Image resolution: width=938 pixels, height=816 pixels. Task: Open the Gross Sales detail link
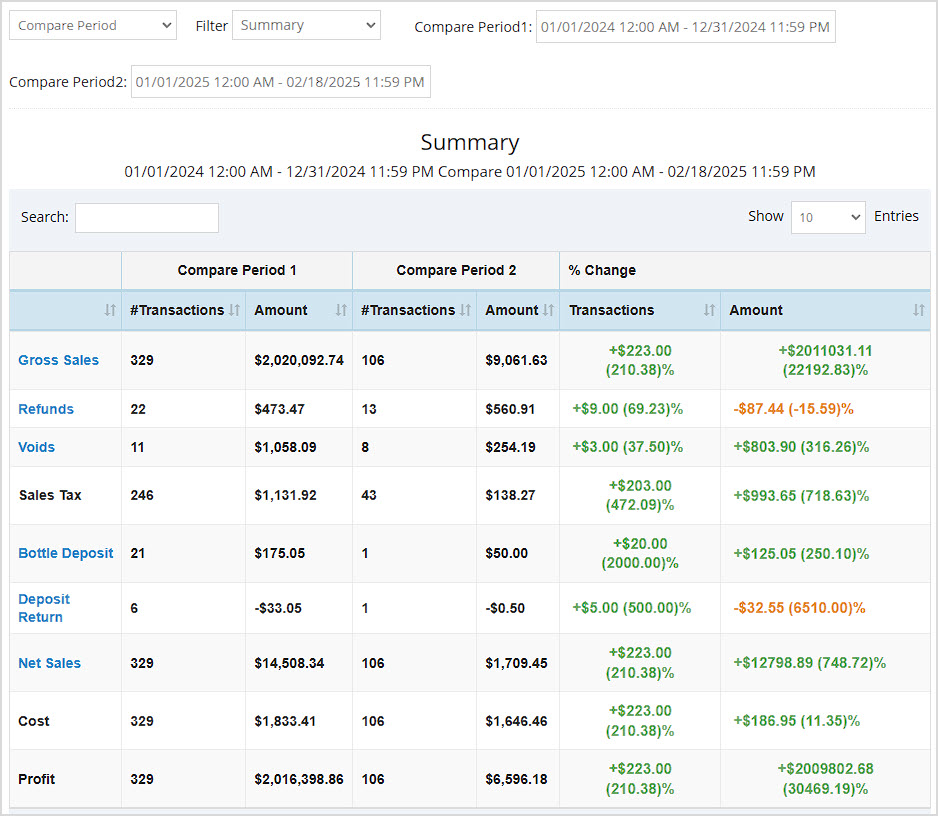pyautogui.click(x=57, y=360)
